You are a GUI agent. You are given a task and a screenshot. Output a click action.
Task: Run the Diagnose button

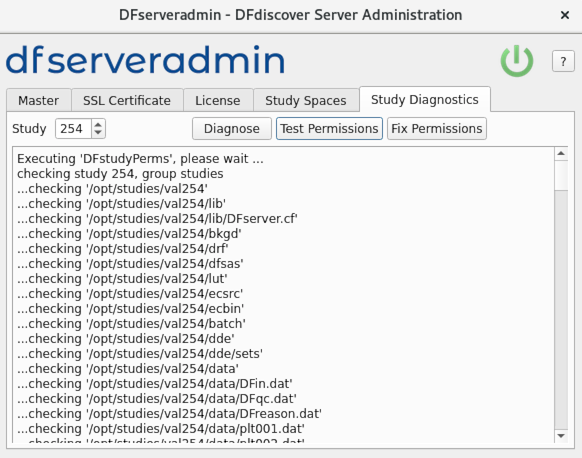click(x=232, y=129)
